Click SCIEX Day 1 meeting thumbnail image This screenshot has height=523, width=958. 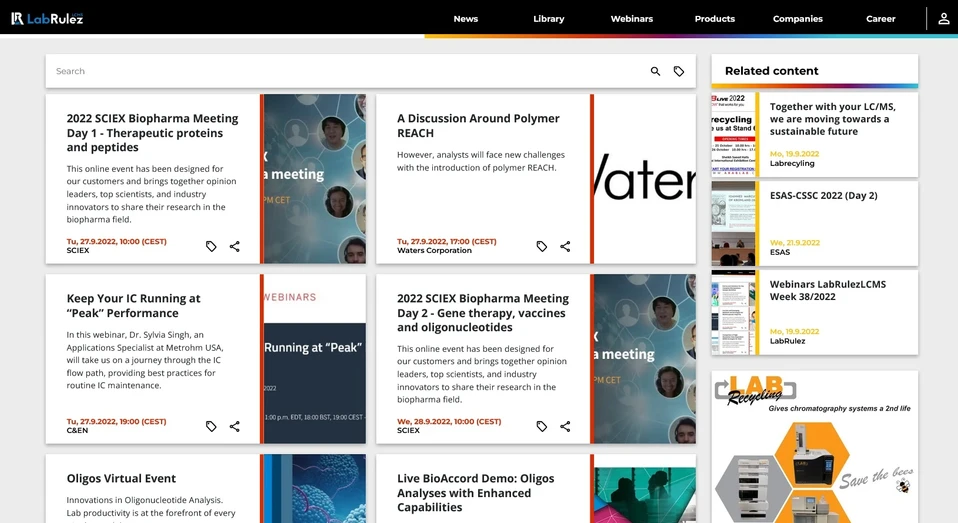tap(315, 179)
